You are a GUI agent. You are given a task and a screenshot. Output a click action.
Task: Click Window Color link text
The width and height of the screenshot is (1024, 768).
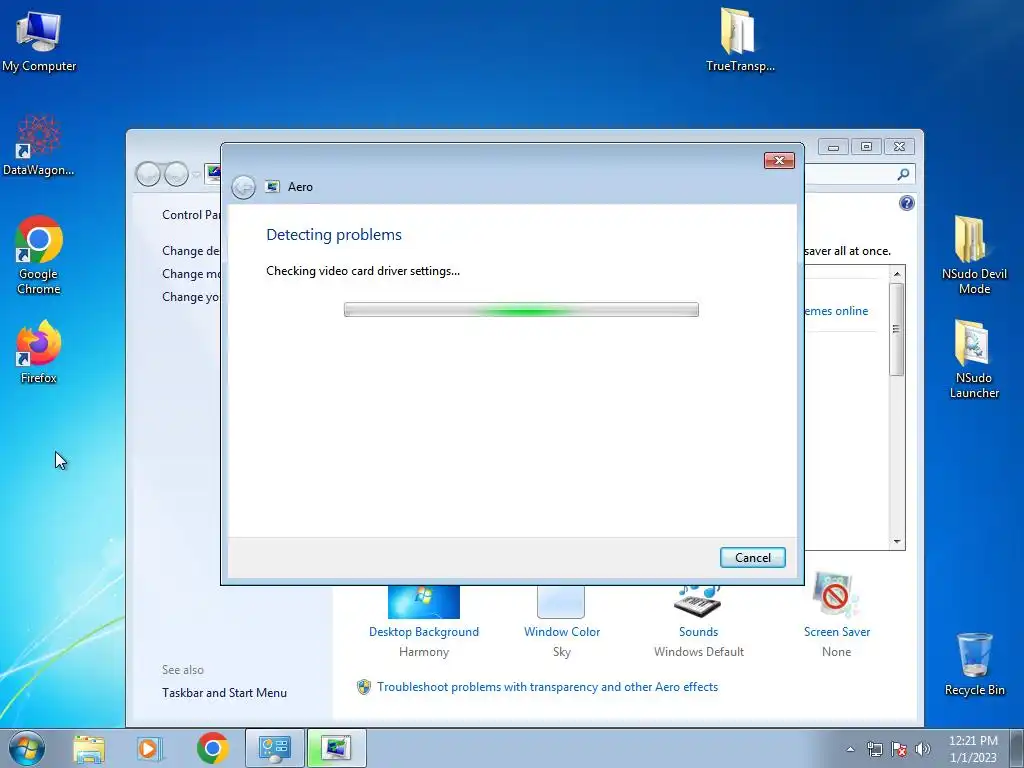(x=562, y=632)
